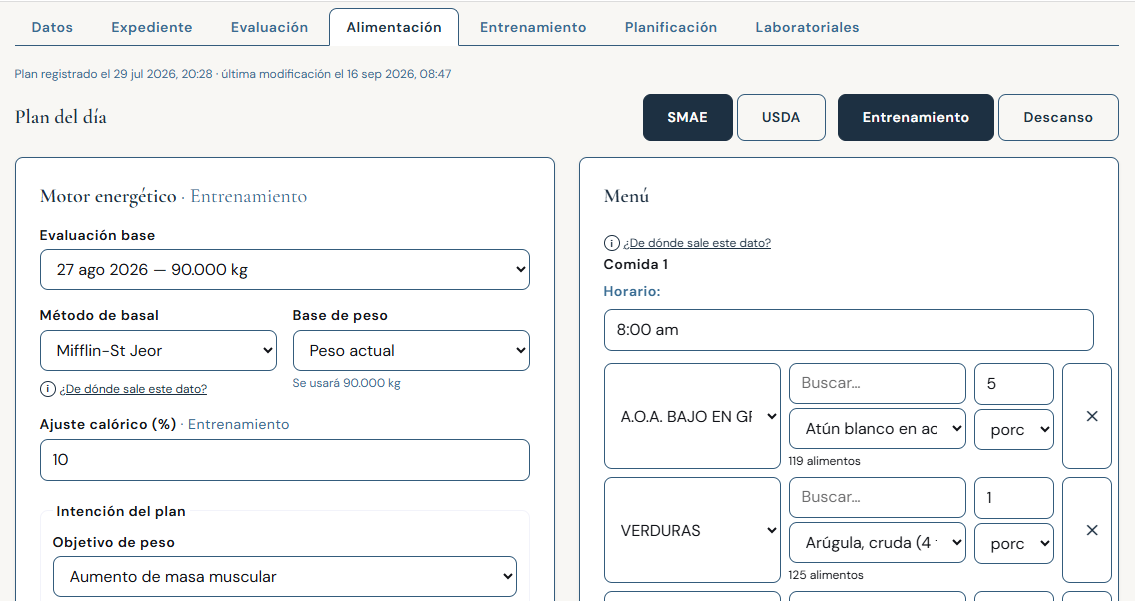Go to the Datos tab
This screenshot has width=1135, height=601.
[x=52, y=28]
